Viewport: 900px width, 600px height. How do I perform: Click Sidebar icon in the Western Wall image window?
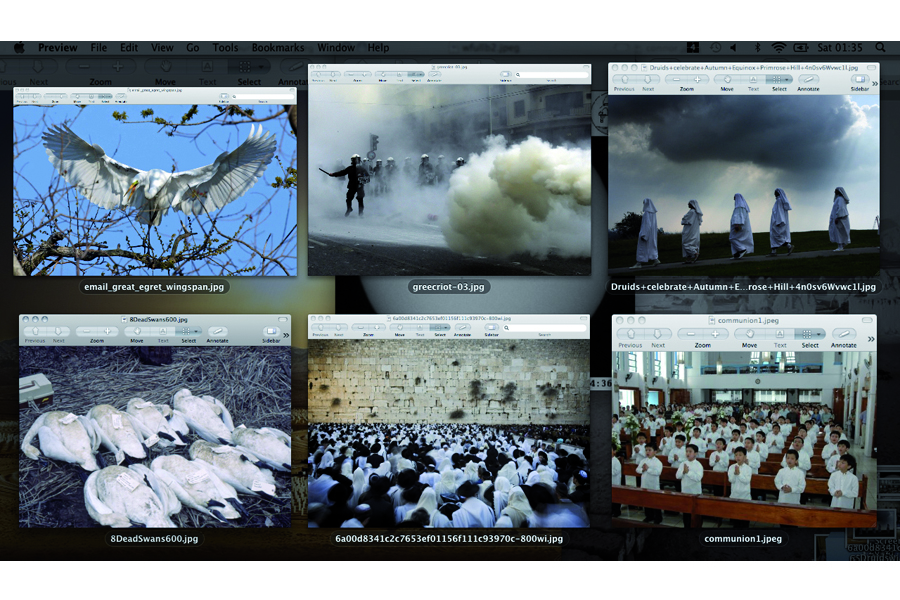pos(491,327)
